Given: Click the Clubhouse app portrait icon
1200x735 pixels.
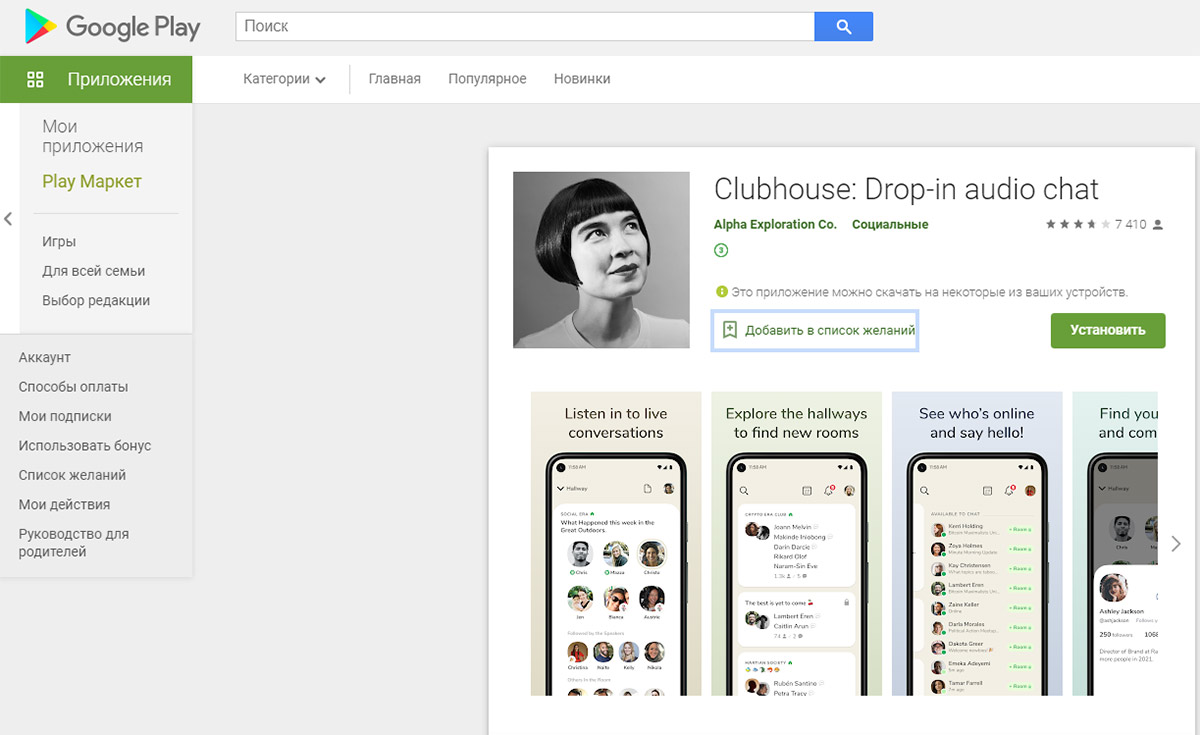Looking at the screenshot, I should (x=601, y=260).
